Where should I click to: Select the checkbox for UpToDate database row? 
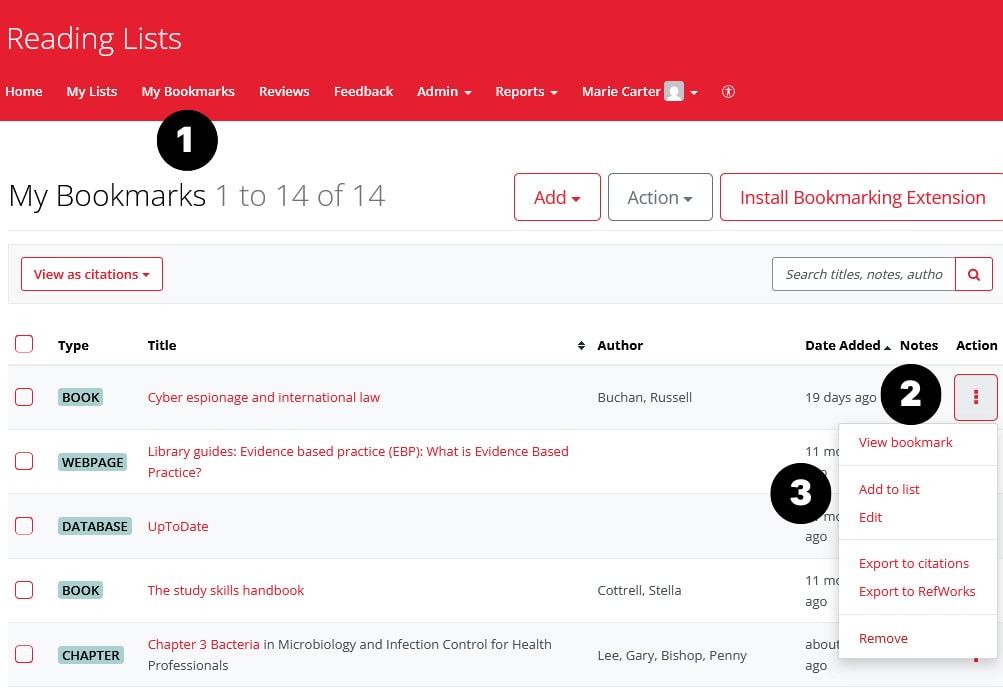[24, 526]
